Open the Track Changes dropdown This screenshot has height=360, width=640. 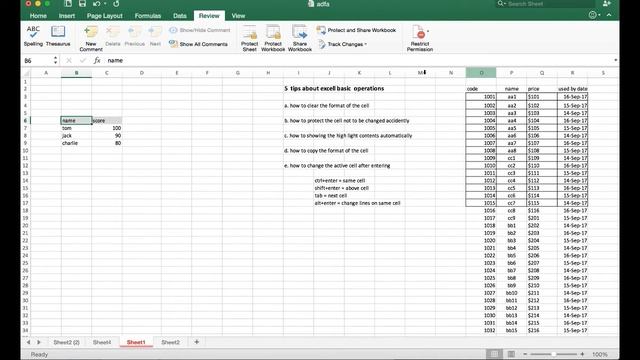click(x=342, y=44)
